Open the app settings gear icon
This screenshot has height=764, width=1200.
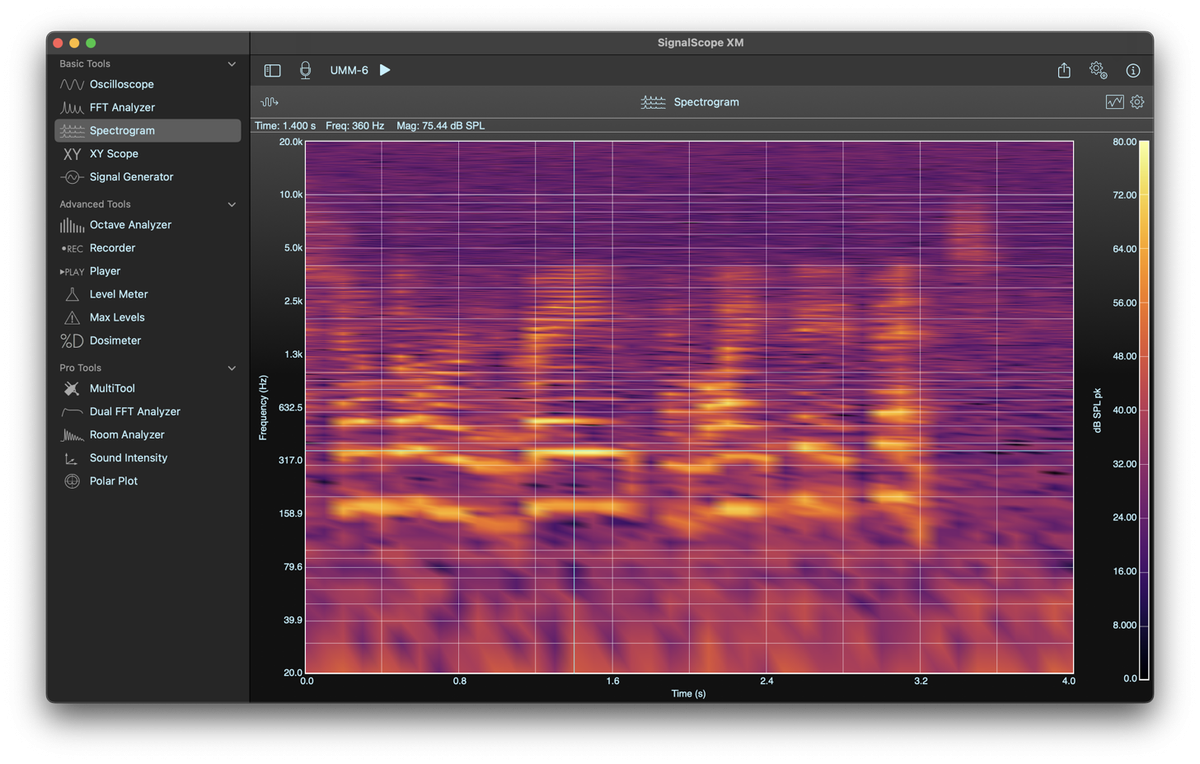pyautogui.click(x=1098, y=70)
